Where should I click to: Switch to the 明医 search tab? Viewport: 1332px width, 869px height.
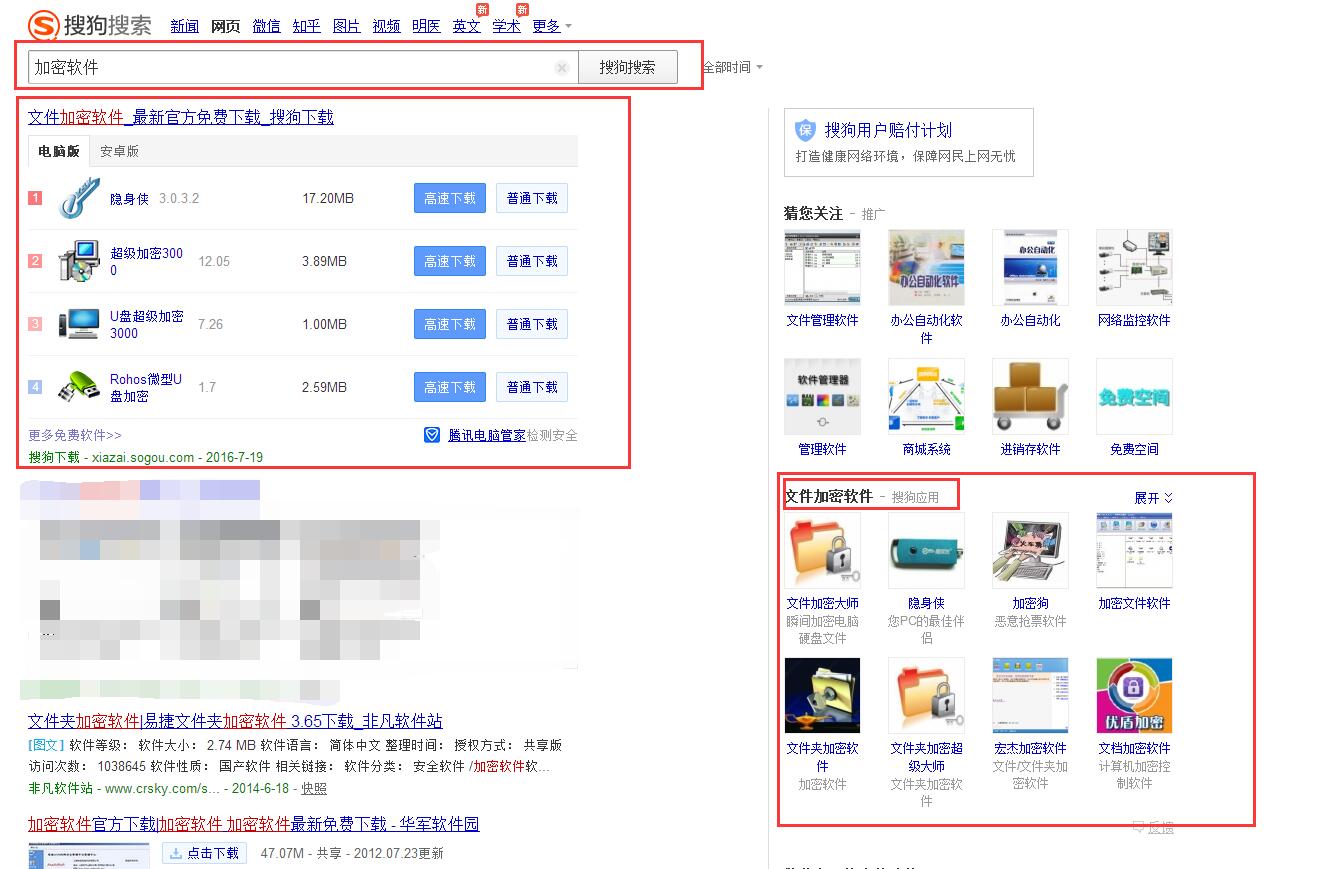(426, 26)
